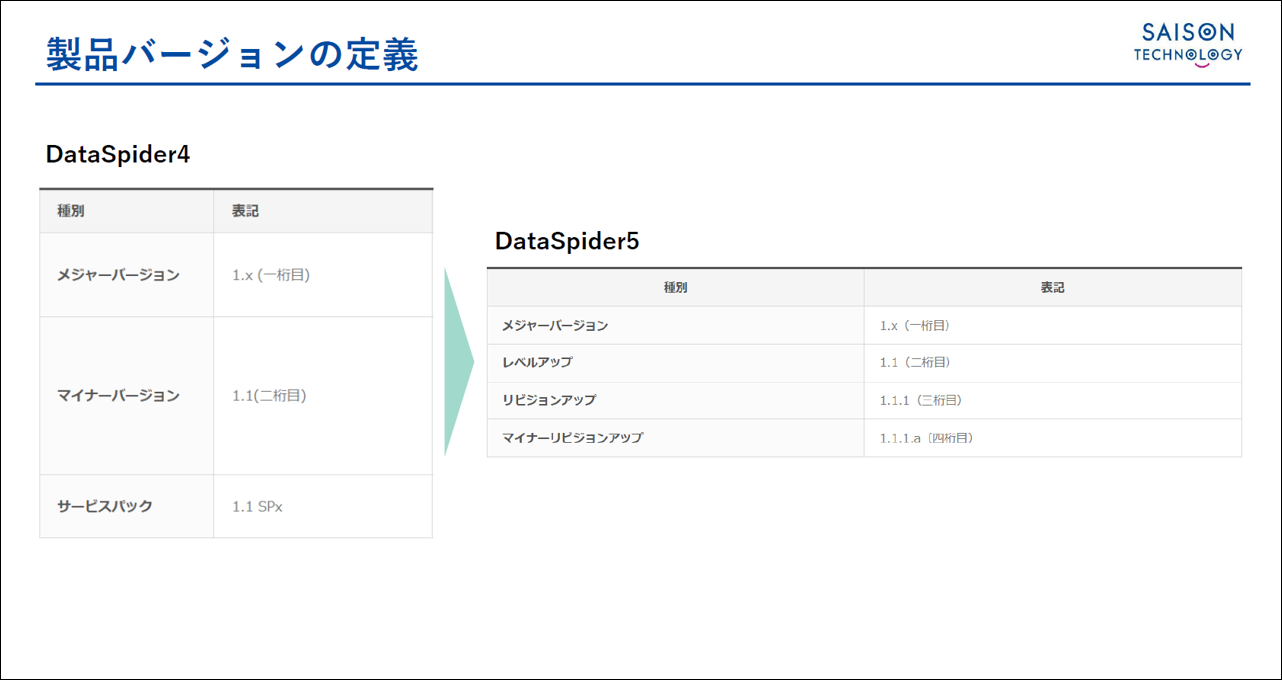This screenshot has width=1282, height=680.
Task: Click the SAISON TECHNOLOGY logo
Action: click(x=1187, y=44)
